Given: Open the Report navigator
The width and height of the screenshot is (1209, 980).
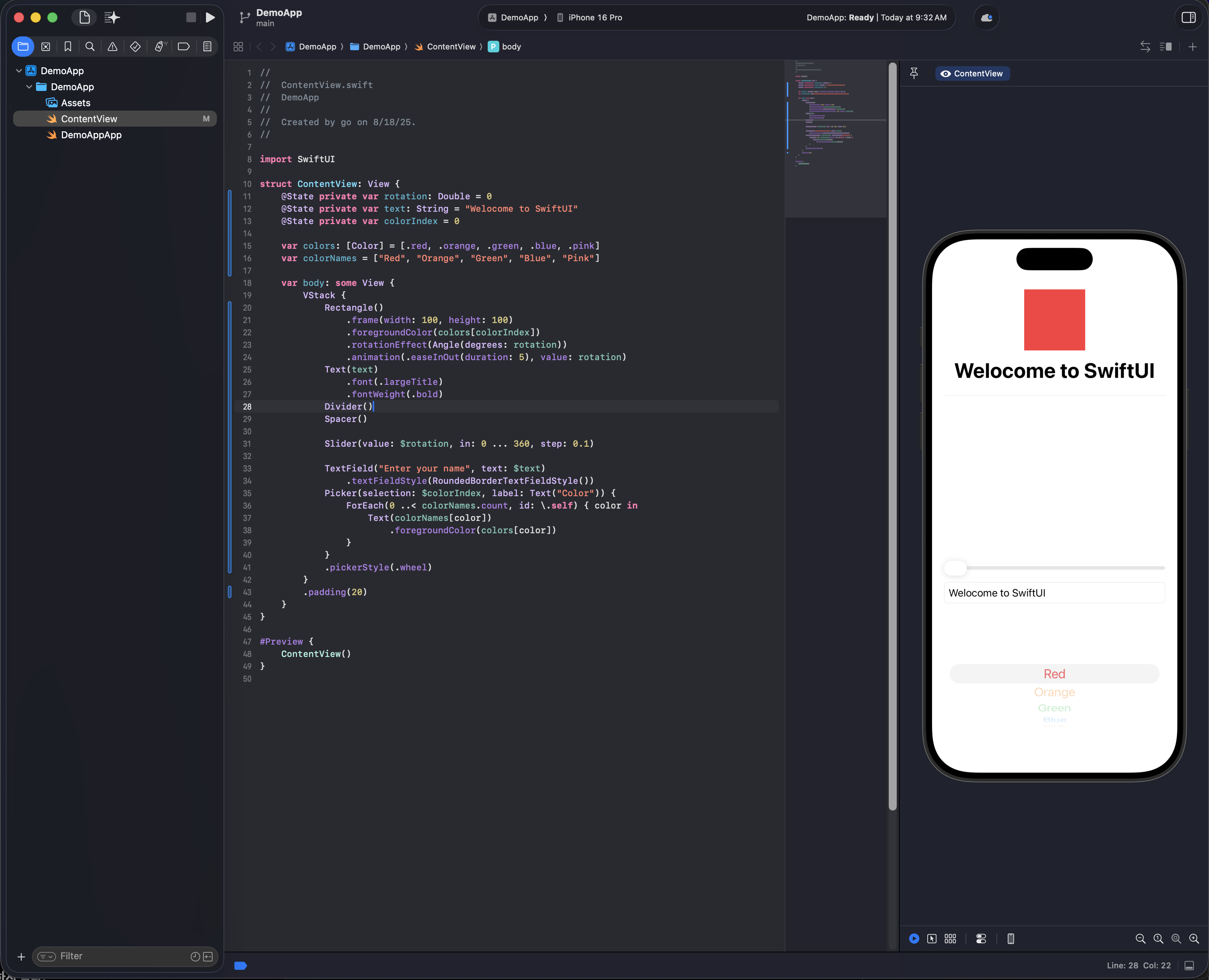Looking at the screenshot, I should point(207,47).
